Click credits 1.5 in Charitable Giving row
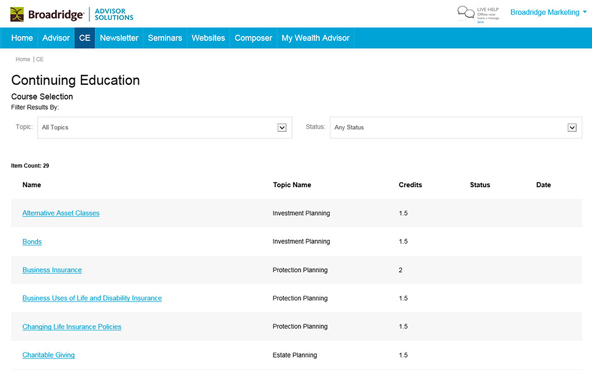Viewport: 592px width, 370px height. (x=403, y=355)
